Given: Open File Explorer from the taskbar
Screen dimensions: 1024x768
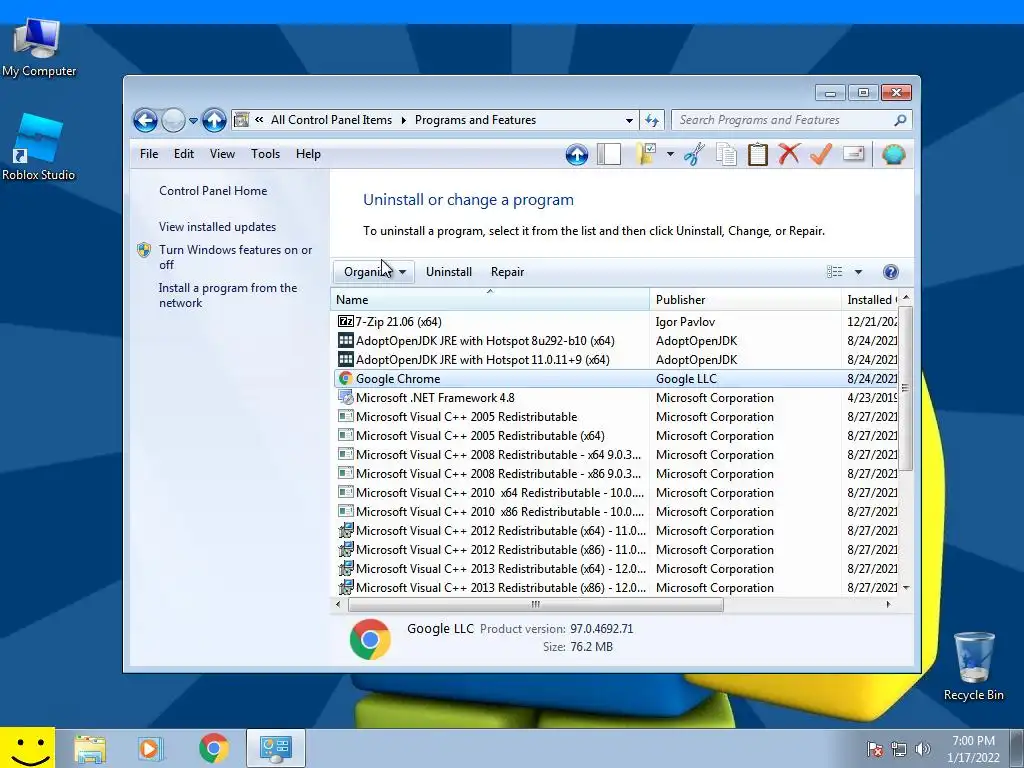Looking at the screenshot, I should (x=90, y=748).
